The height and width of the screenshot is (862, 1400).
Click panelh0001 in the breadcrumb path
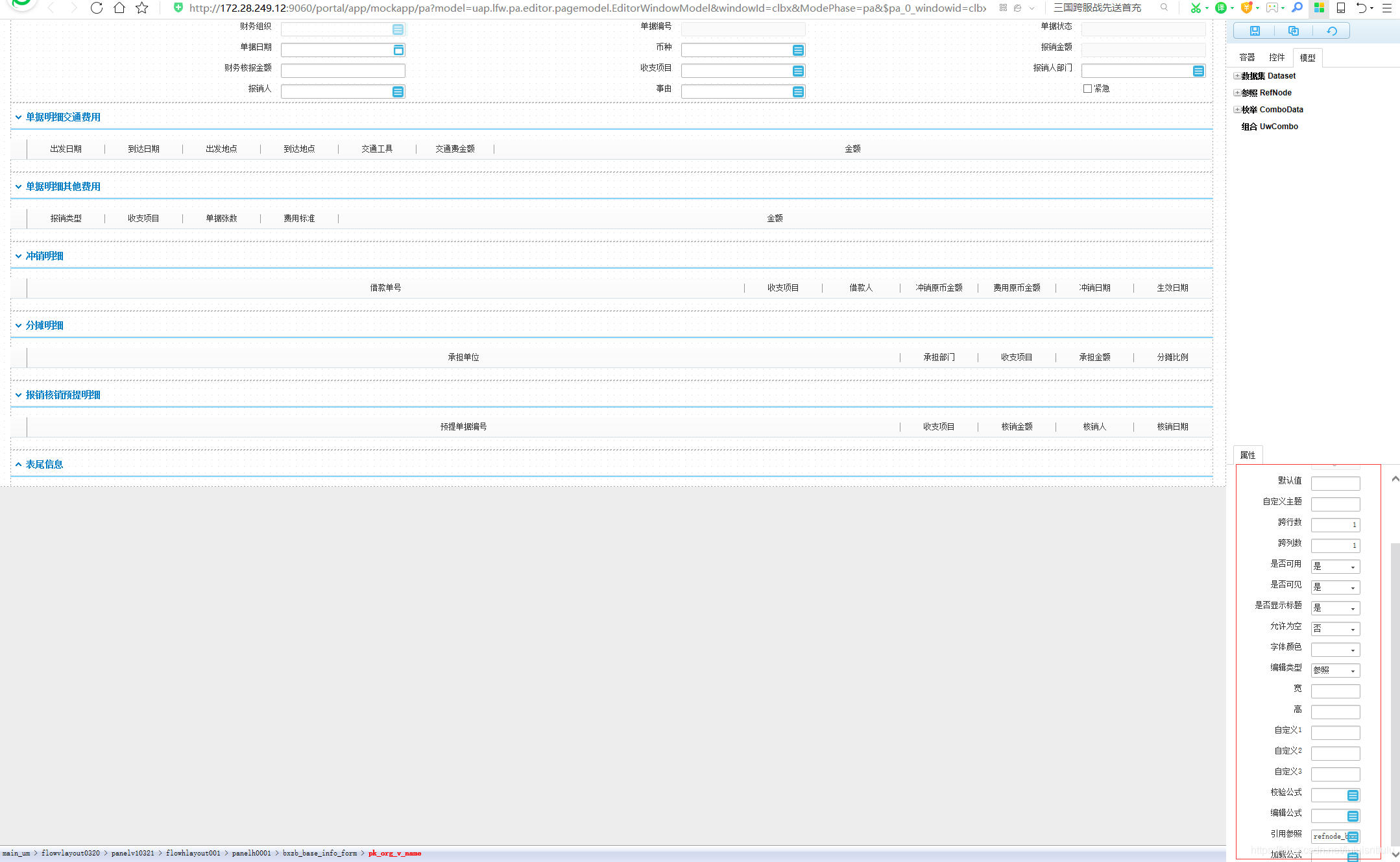[x=252, y=854]
